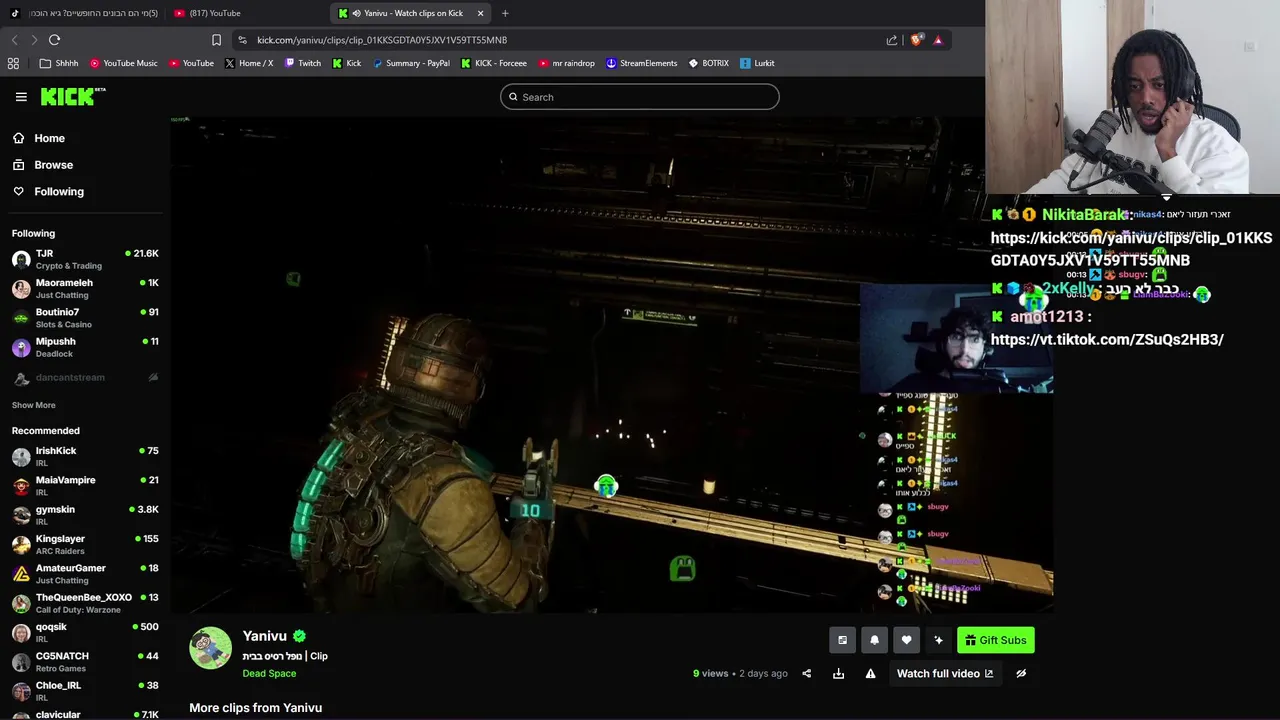Select Yanivu Watch clips on Kick tab
The height and width of the screenshot is (720, 1280).
click(x=410, y=13)
